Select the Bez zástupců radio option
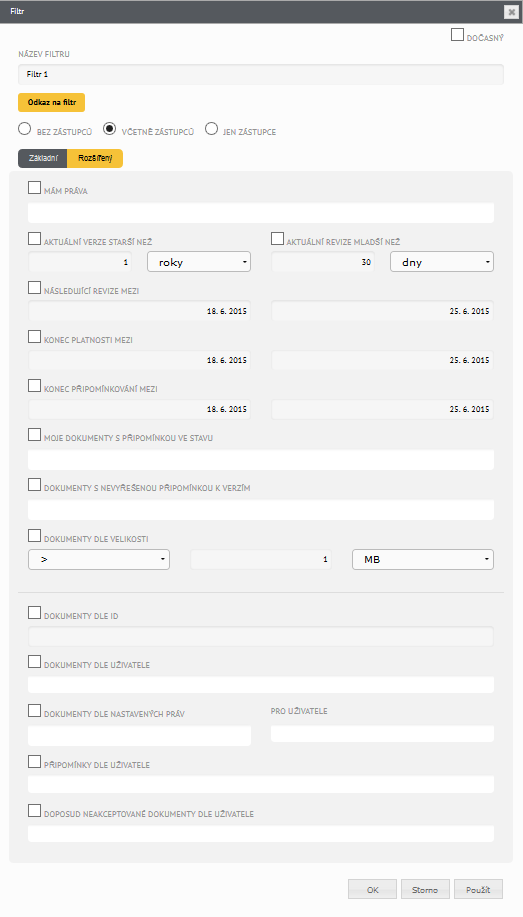The width and height of the screenshot is (523, 917). [x=25, y=129]
